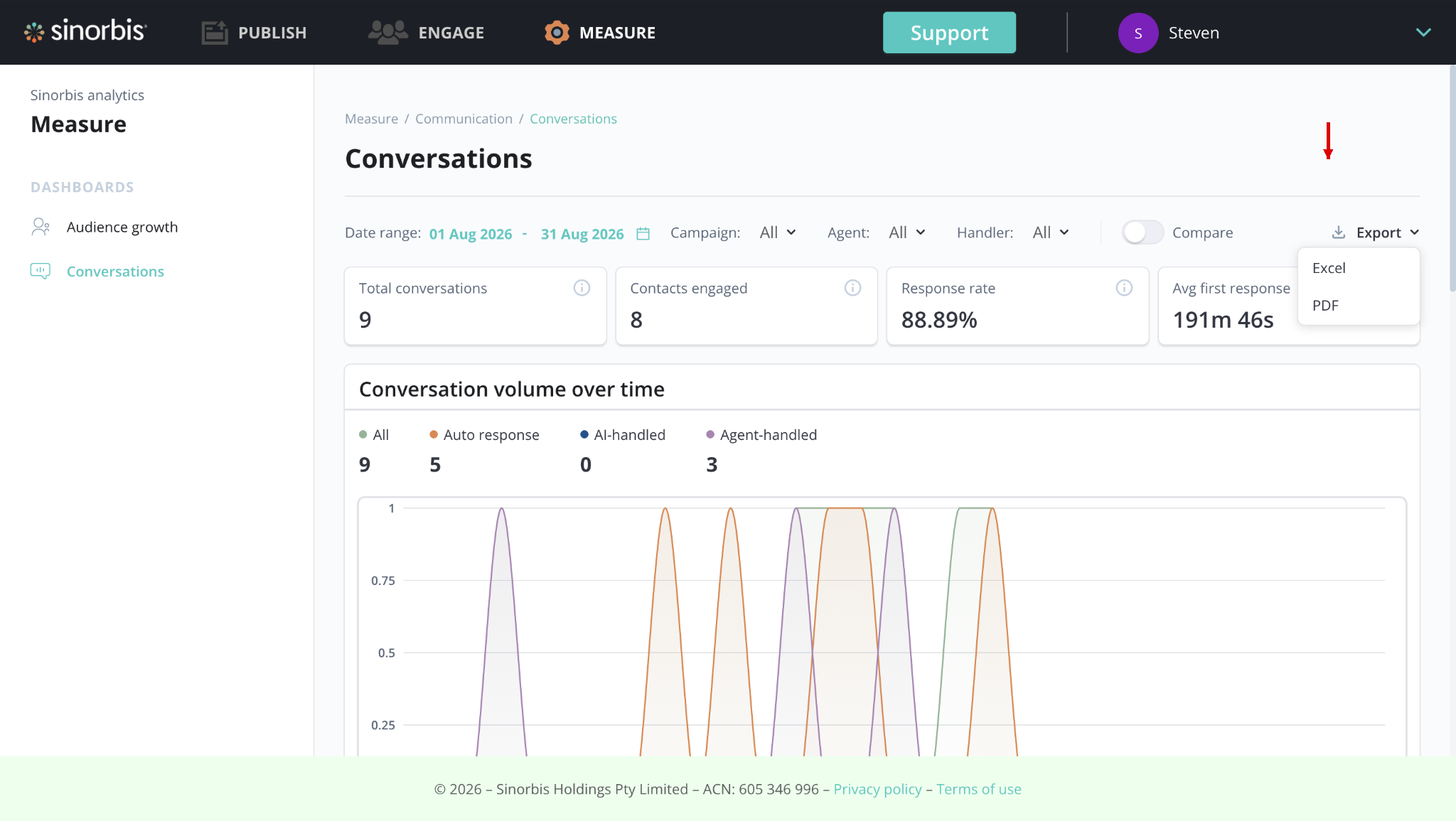
Task: Click the Sinorbis logo
Action: click(x=85, y=31)
